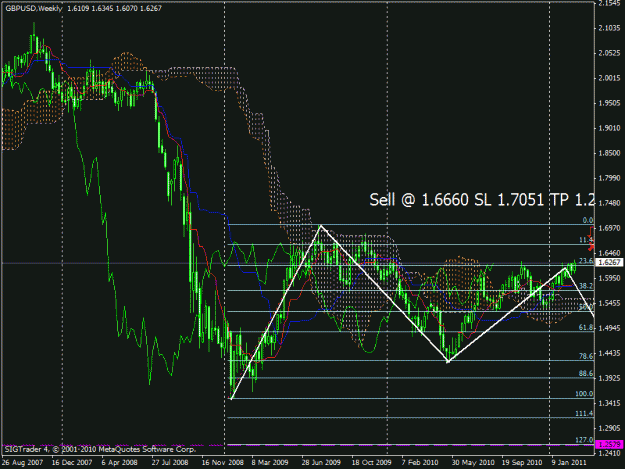The height and width of the screenshot is (469, 625).
Task: Click the 8 Mar 2009 date label
Action: coord(270,463)
